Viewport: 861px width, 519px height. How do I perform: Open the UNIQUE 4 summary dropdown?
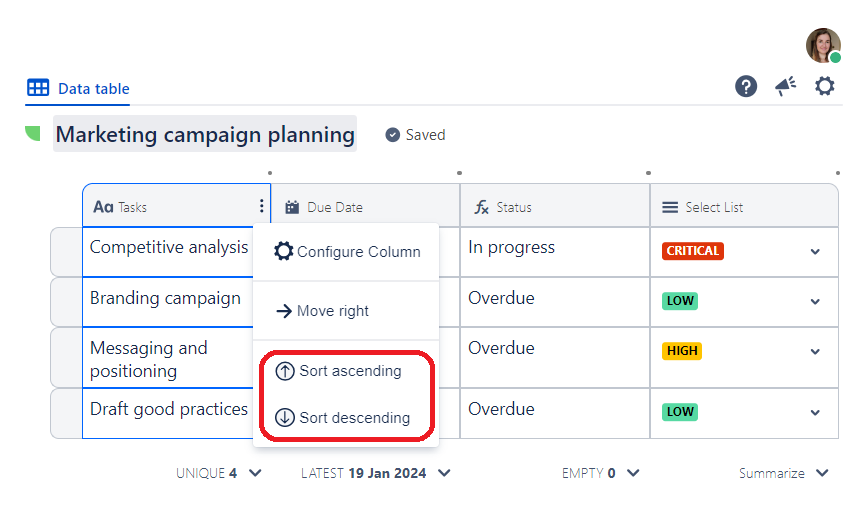[x=255, y=473]
